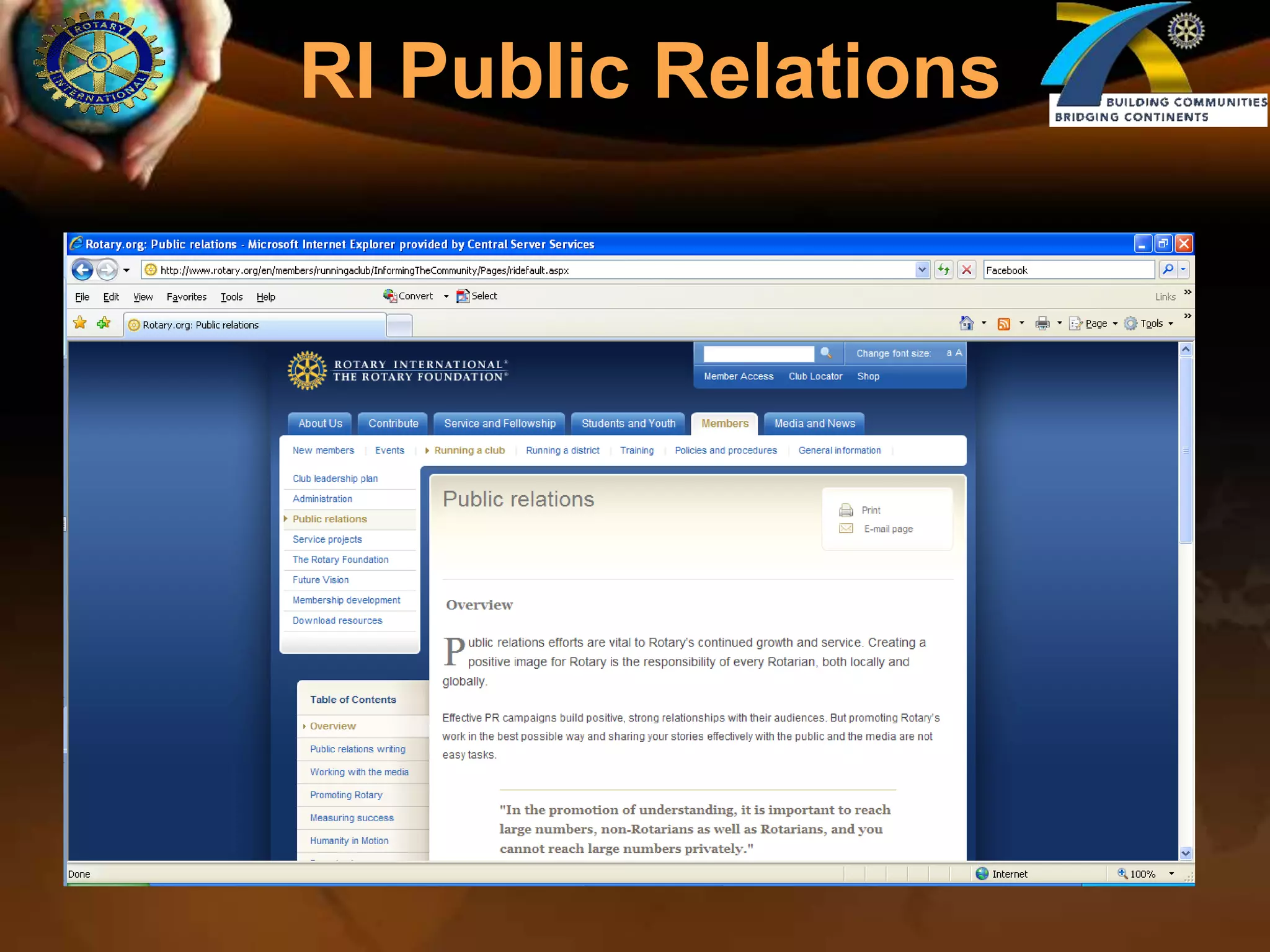The image size is (1270, 952).
Task: Click the Home icon in command bar
Action: tap(966, 323)
